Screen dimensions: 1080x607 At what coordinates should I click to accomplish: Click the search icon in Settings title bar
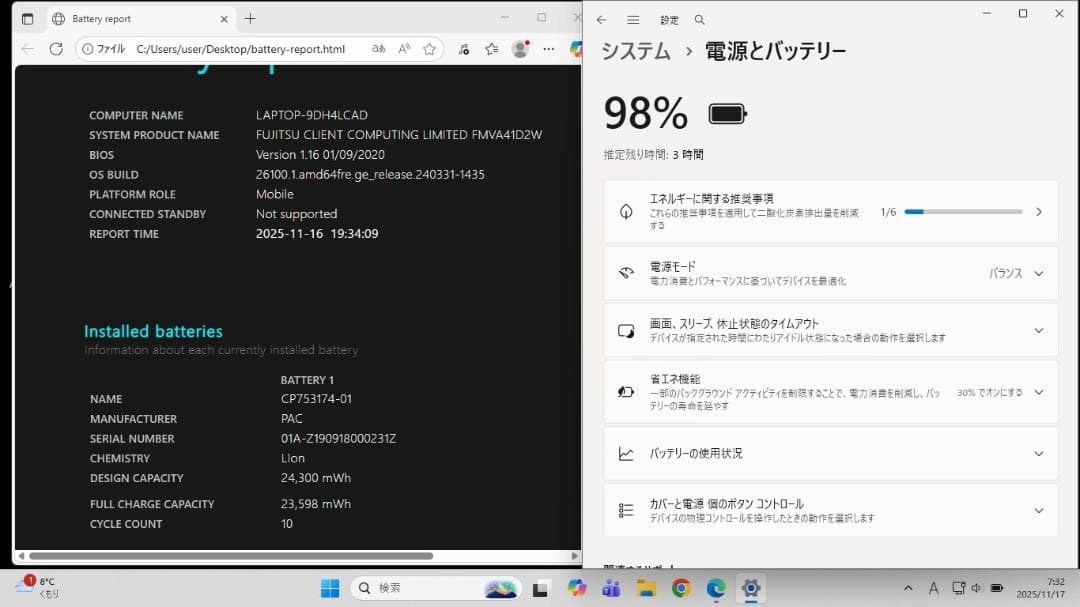point(699,19)
